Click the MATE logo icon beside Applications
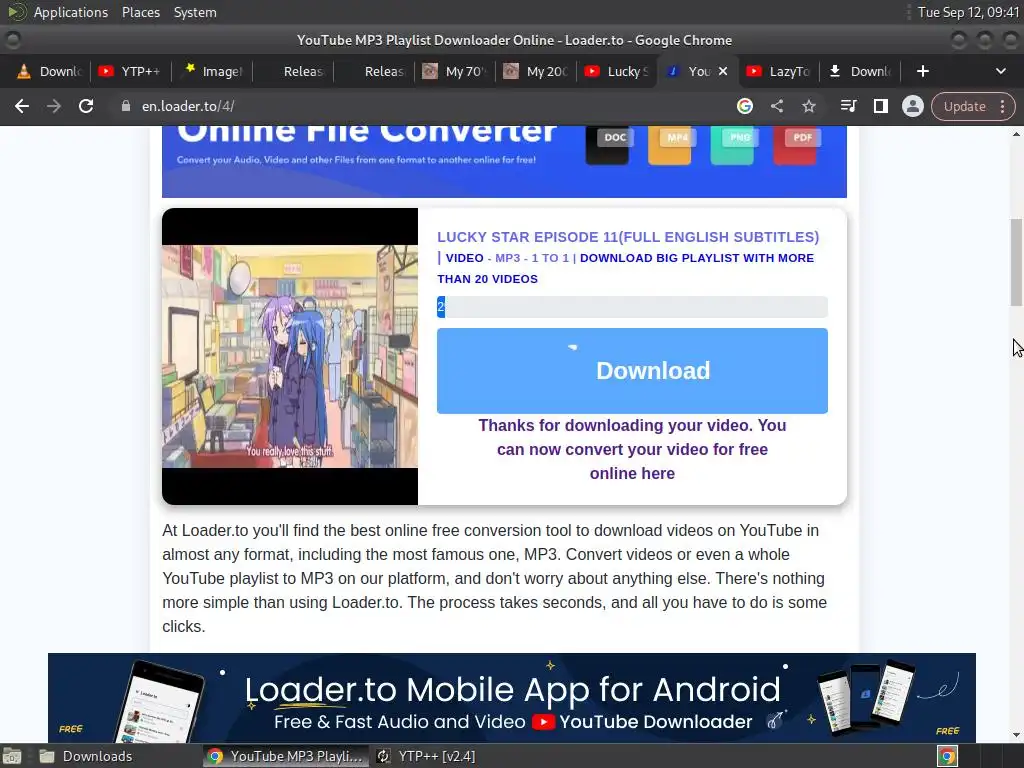 tap(16, 12)
